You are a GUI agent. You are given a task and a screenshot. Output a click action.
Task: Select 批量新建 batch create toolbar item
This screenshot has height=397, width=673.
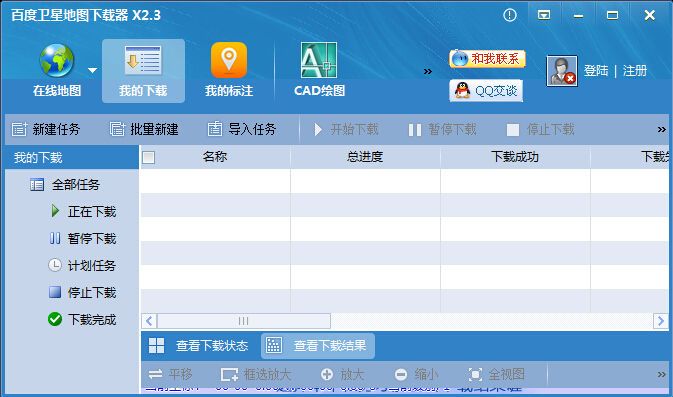pos(144,129)
